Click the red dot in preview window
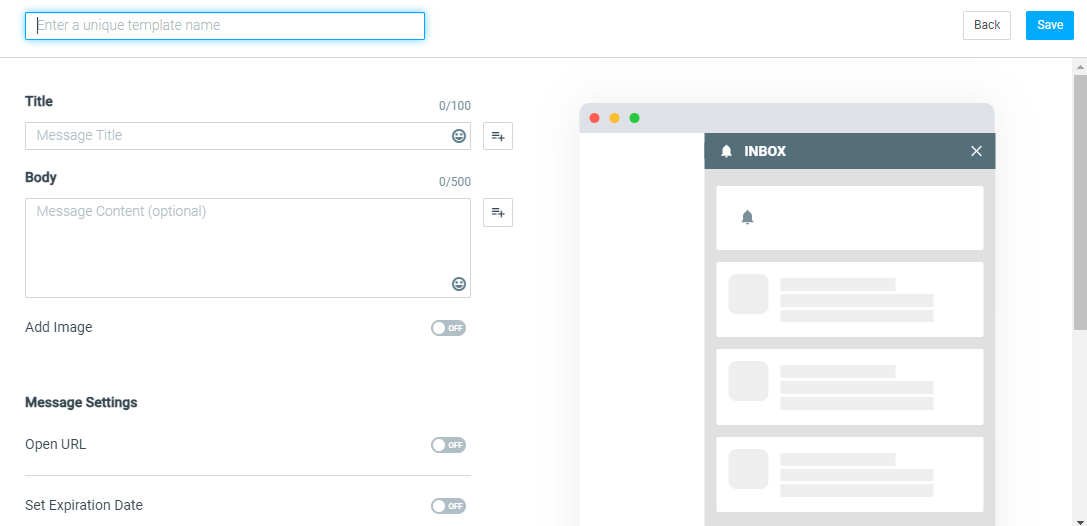The height and width of the screenshot is (526, 1087). 594,118
